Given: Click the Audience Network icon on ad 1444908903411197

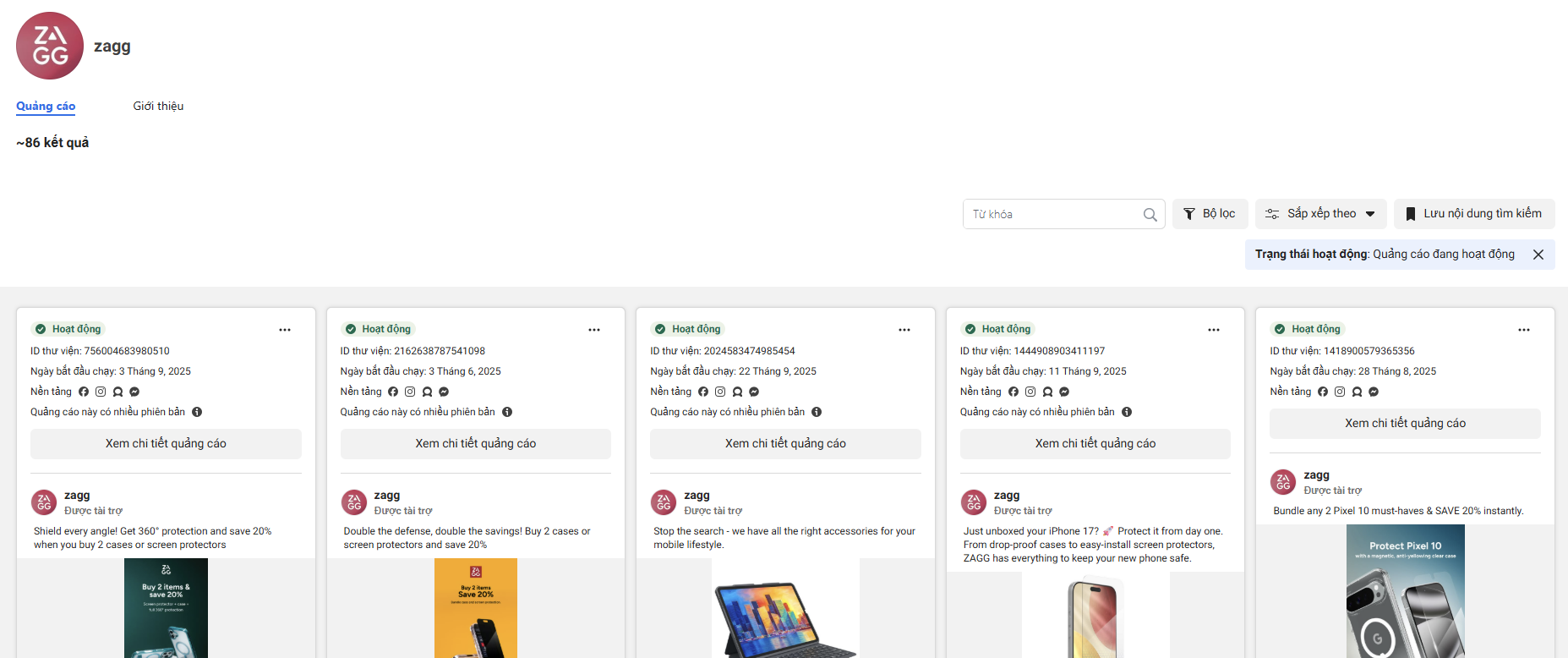Looking at the screenshot, I should tap(1047, 392).
